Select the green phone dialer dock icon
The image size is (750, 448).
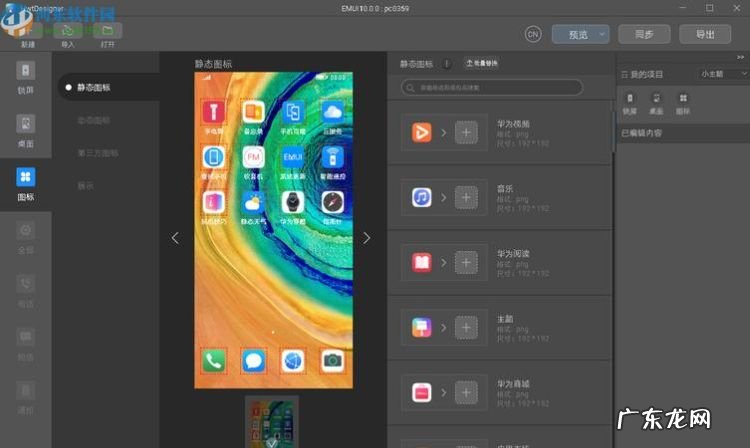click(213, 361)
